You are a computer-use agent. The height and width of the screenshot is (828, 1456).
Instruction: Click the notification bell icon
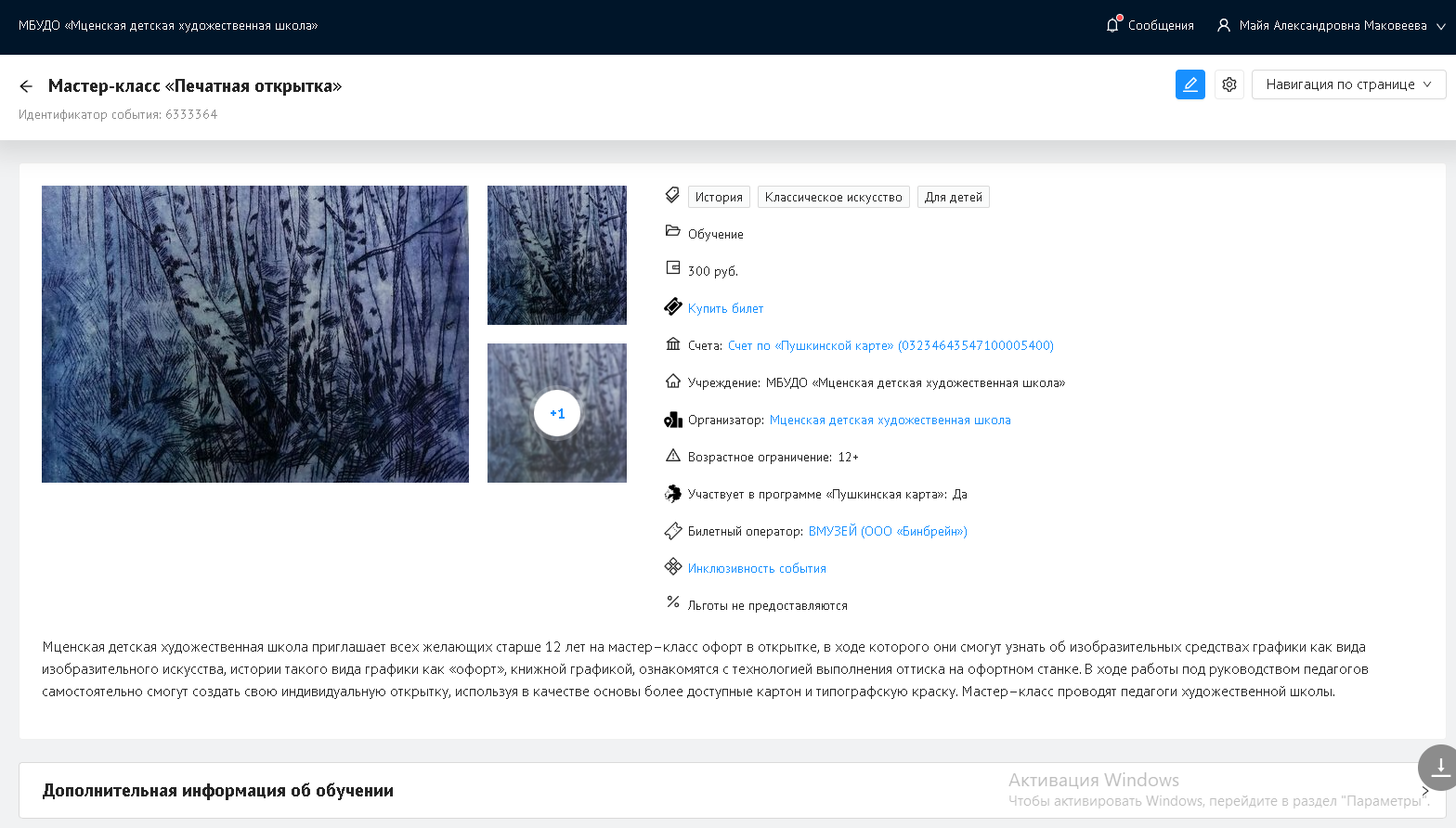pos(1112,25)
